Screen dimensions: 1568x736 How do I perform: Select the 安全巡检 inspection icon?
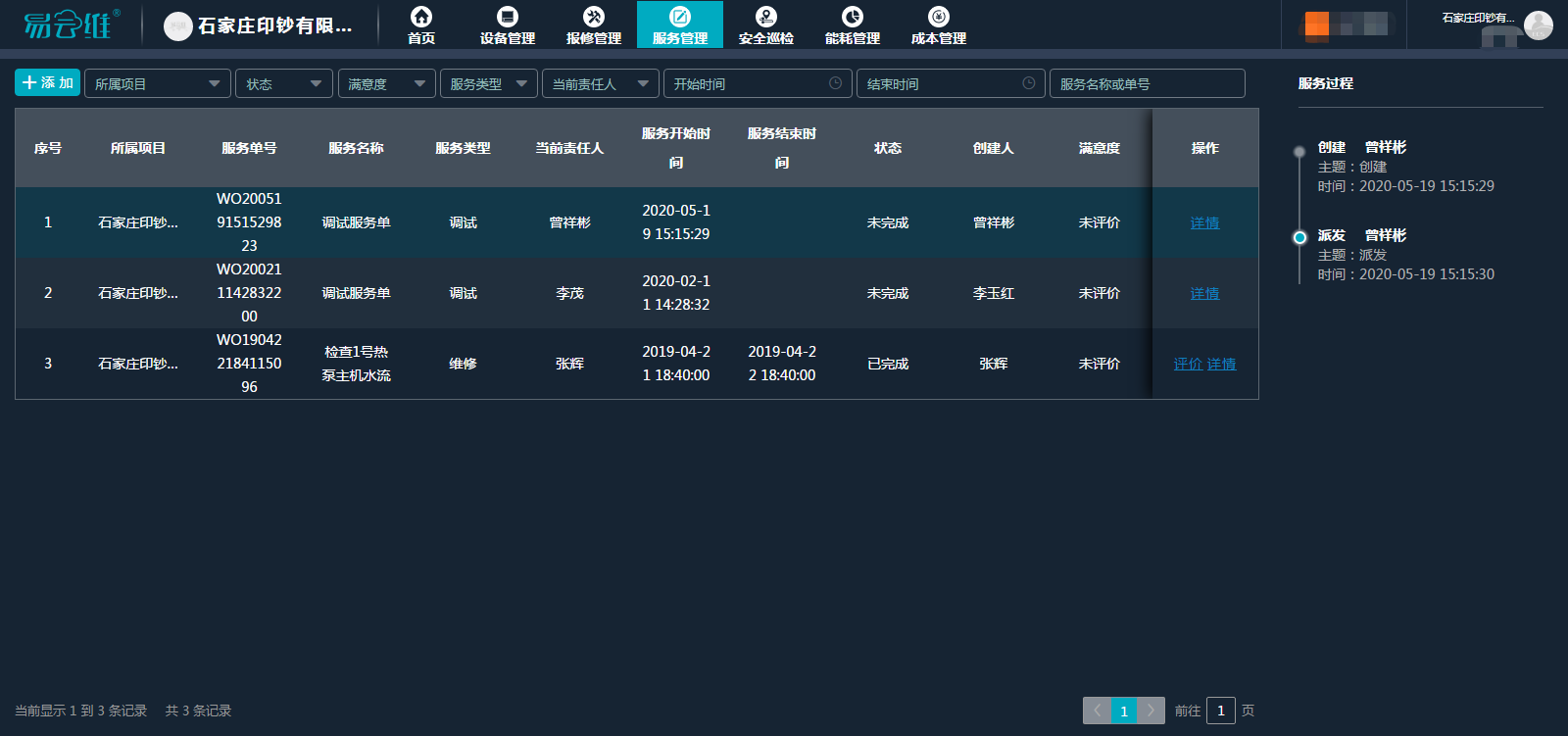(766, 17)
